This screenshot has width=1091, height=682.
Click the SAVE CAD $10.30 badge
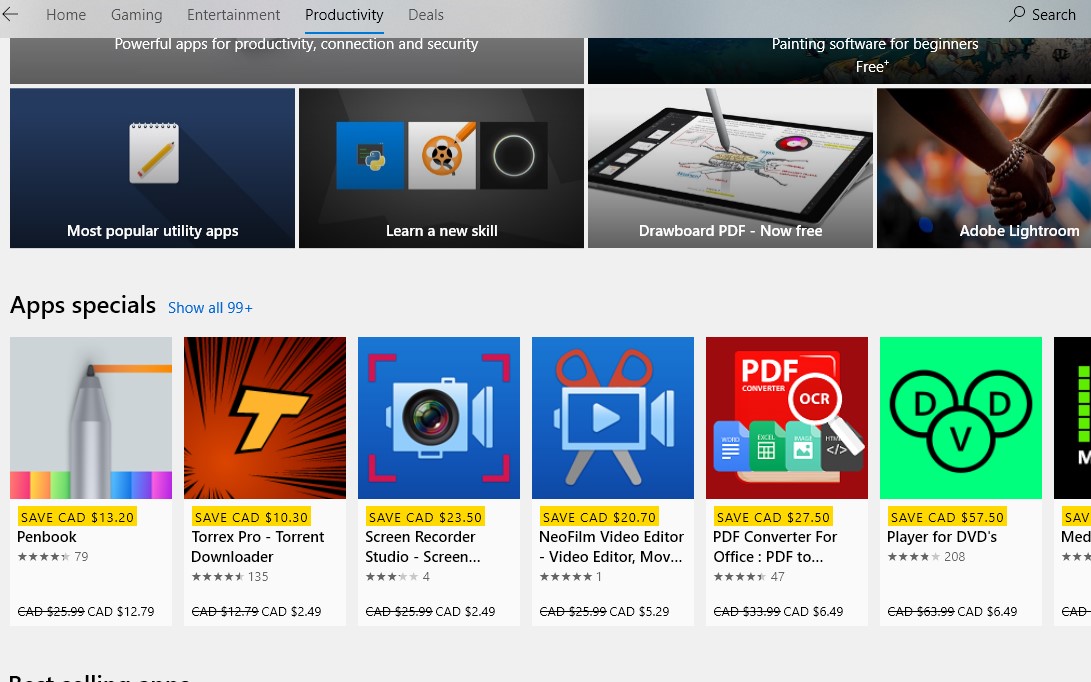(251, 517)
